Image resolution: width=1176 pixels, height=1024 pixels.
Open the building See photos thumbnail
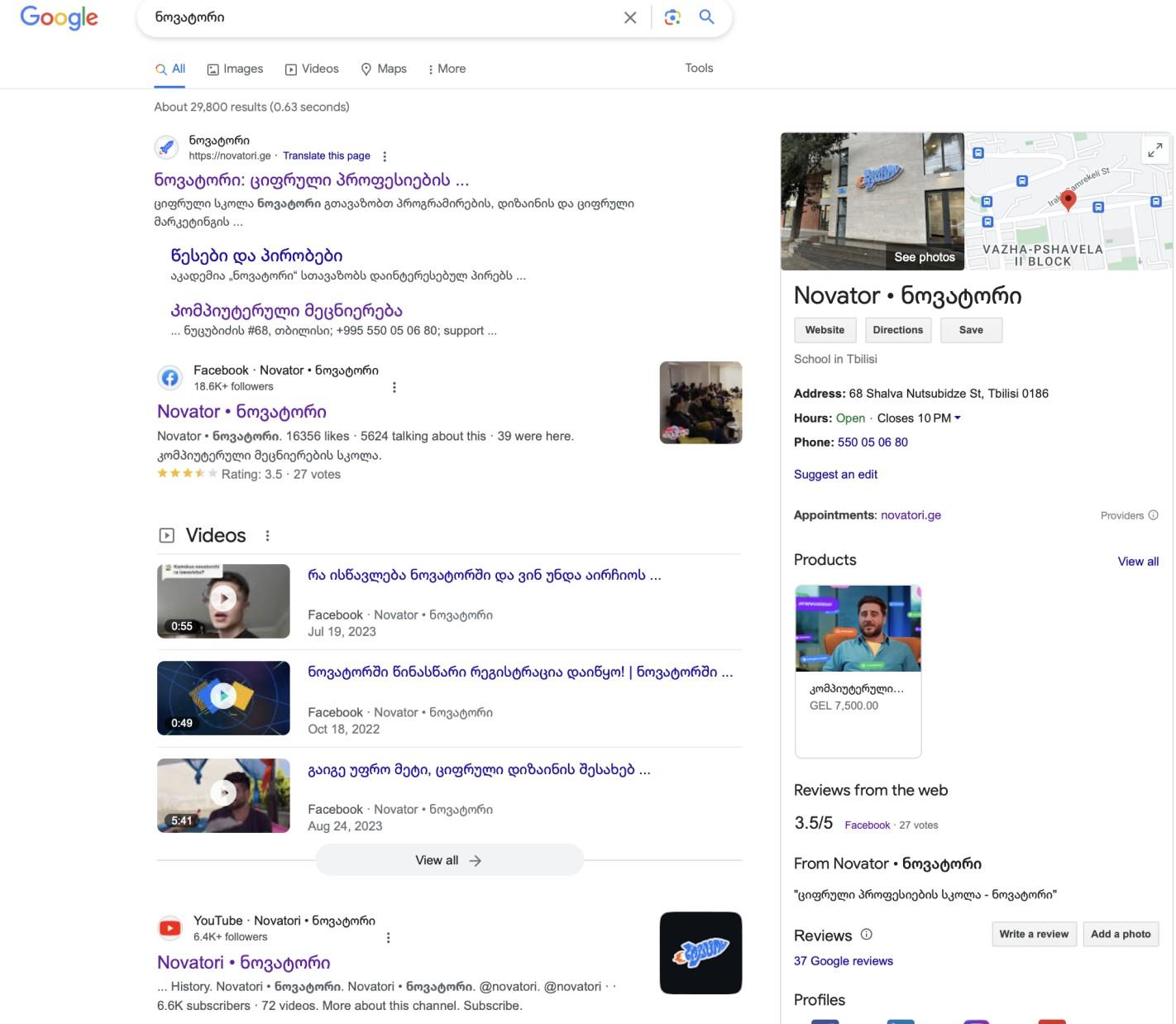tap(872, 201)
